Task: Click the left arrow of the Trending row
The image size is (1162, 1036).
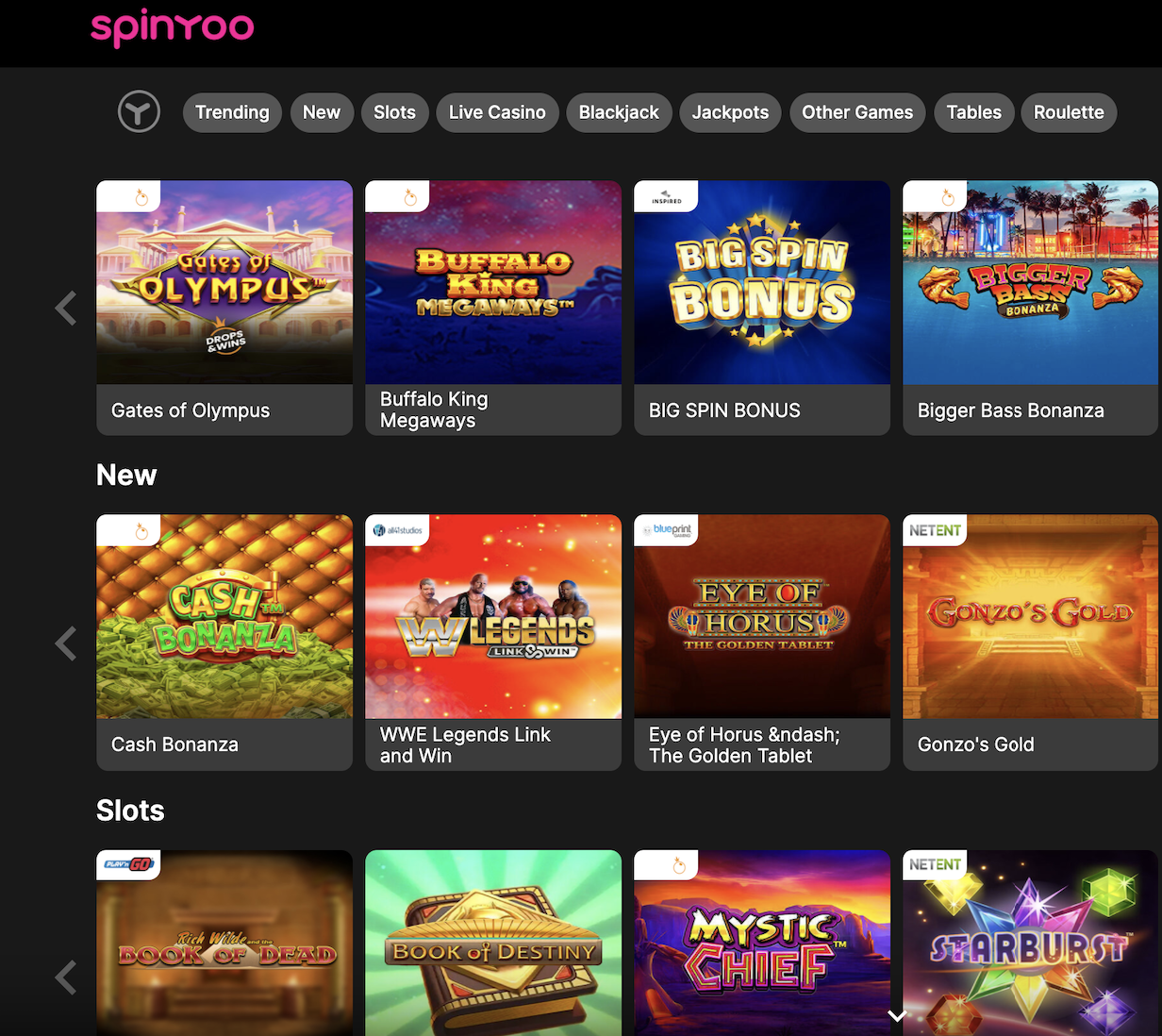Action: [66, 308]
